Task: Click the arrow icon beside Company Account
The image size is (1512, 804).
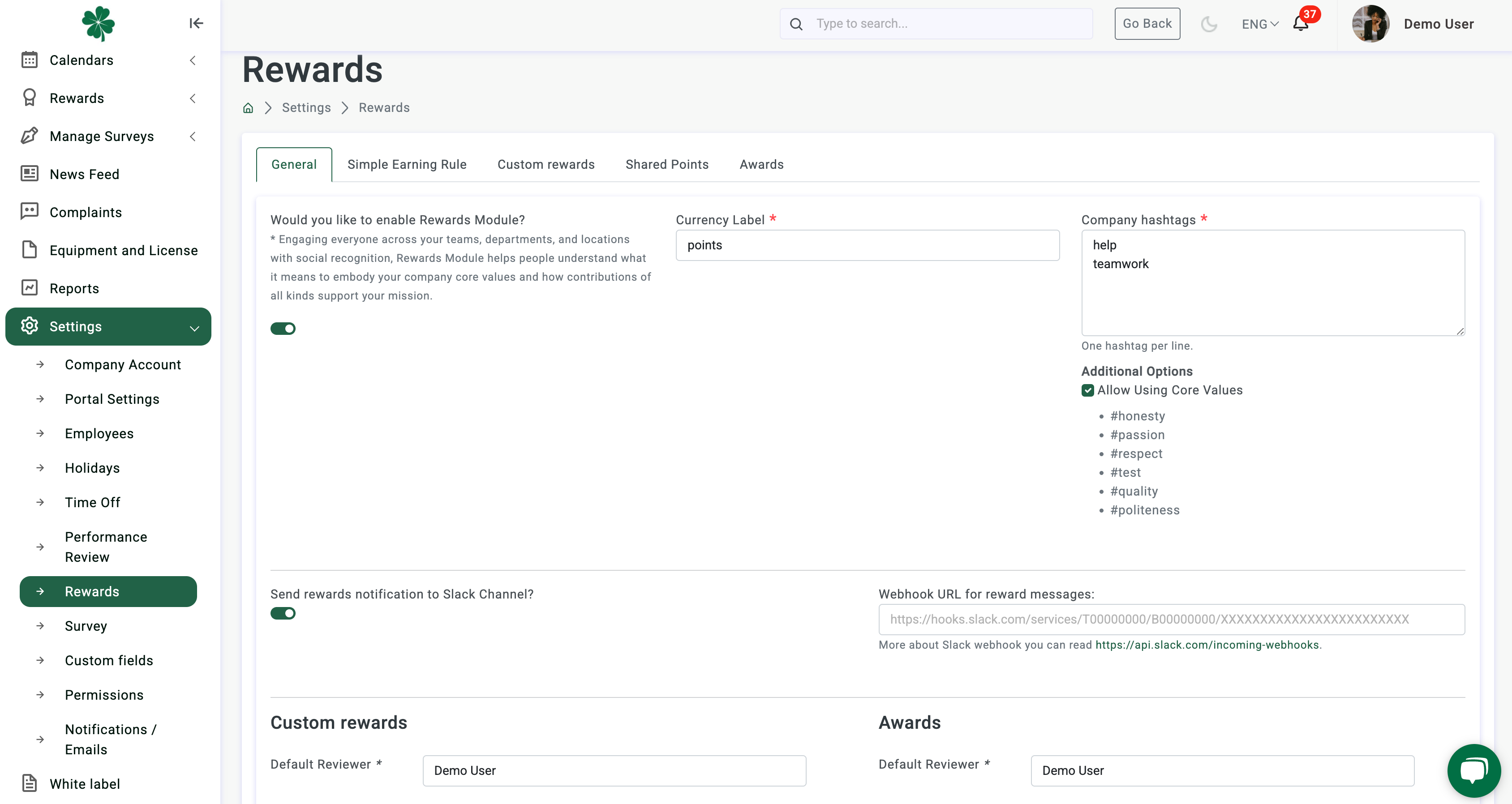Action: [40, 364]
